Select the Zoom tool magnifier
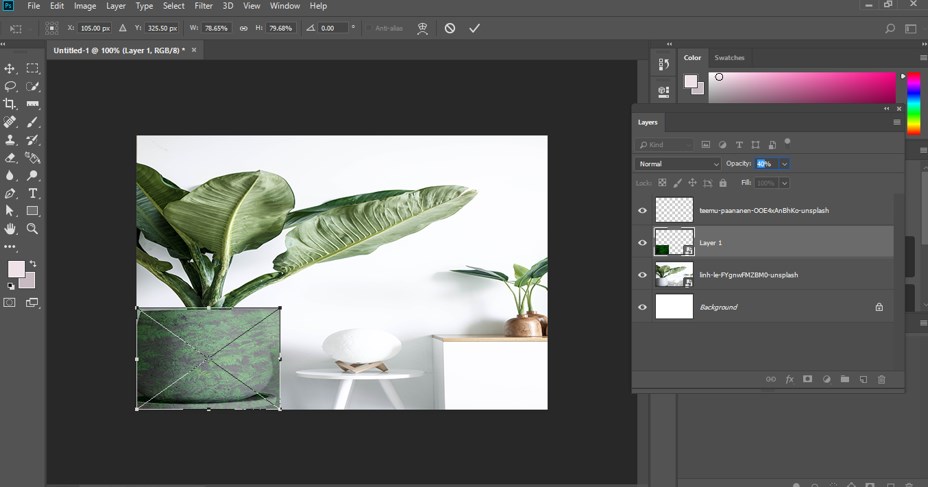The image size is (928, 487). [x=33, y=229]
